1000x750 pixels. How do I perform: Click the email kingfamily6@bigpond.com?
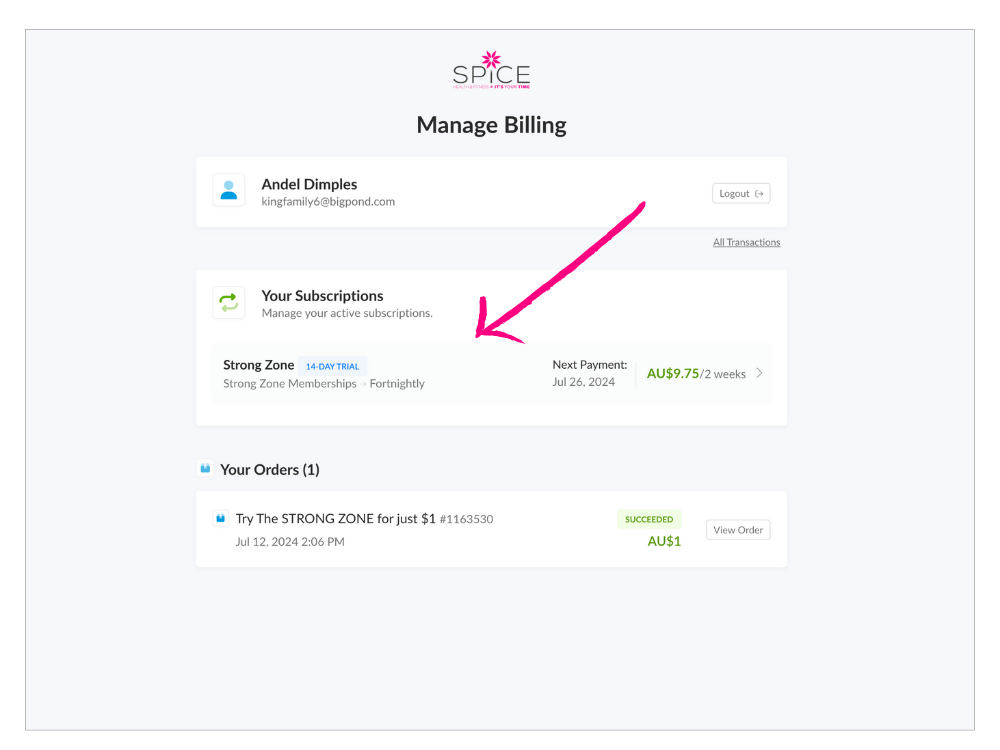328,202
